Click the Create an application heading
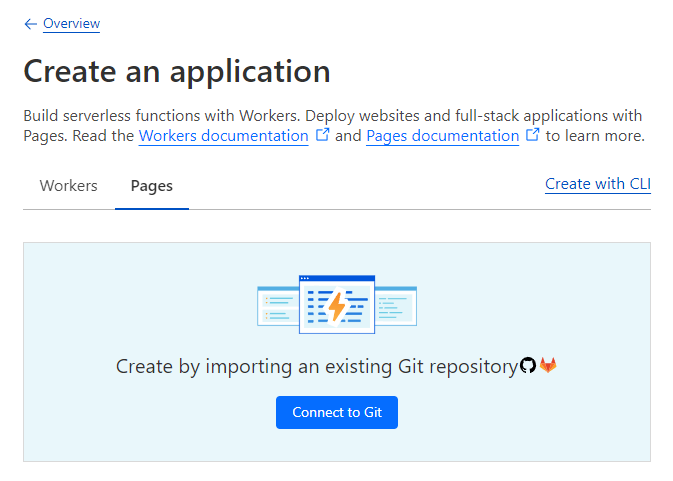 point(177,71)
